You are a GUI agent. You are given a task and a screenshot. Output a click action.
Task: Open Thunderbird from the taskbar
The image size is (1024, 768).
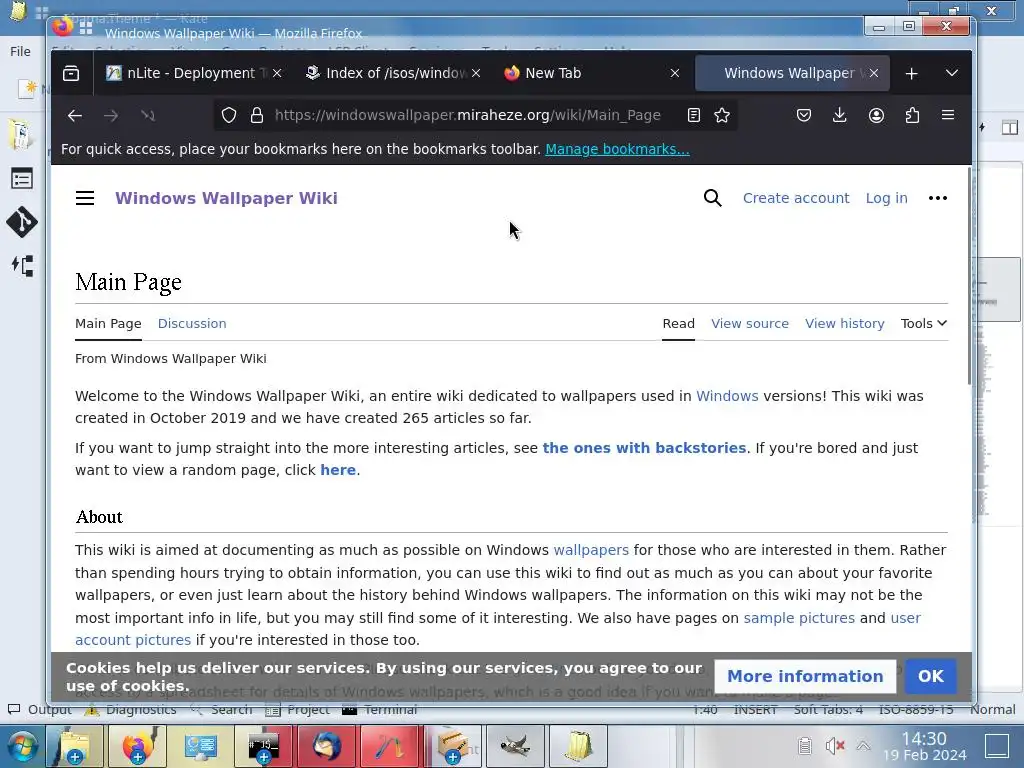pos(327,746)
